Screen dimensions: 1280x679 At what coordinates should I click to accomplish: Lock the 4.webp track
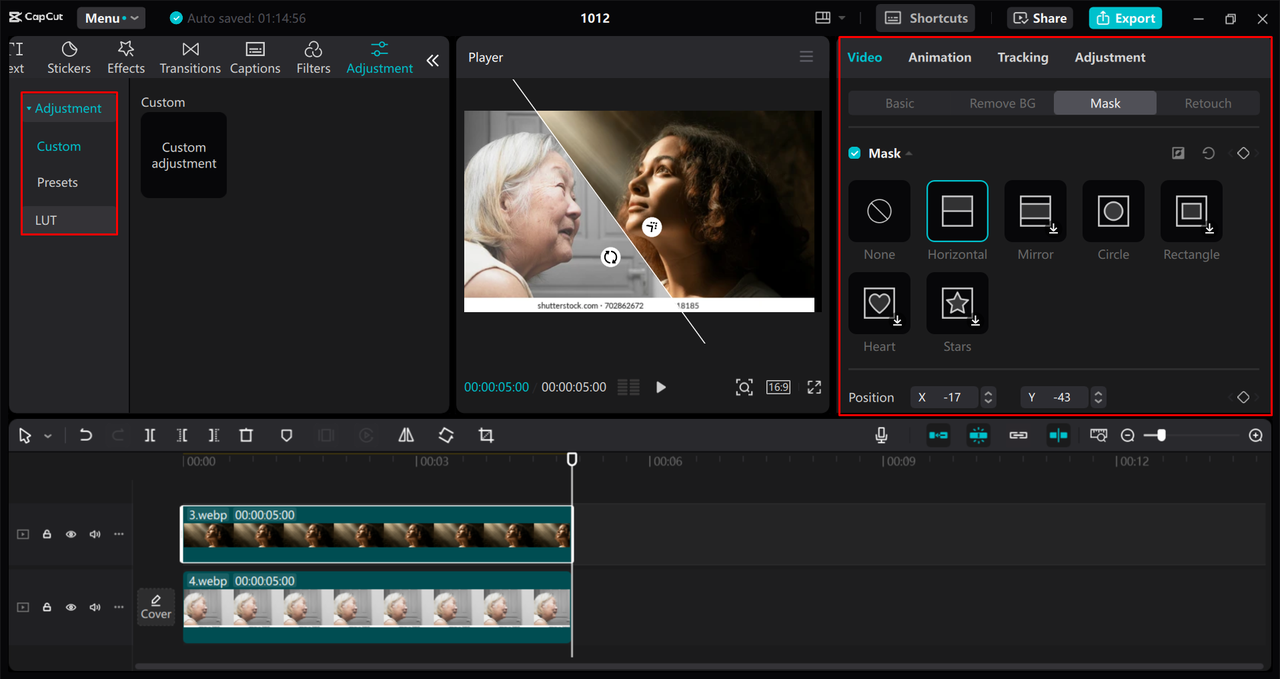pyautogui.click(x=47, y=607)
